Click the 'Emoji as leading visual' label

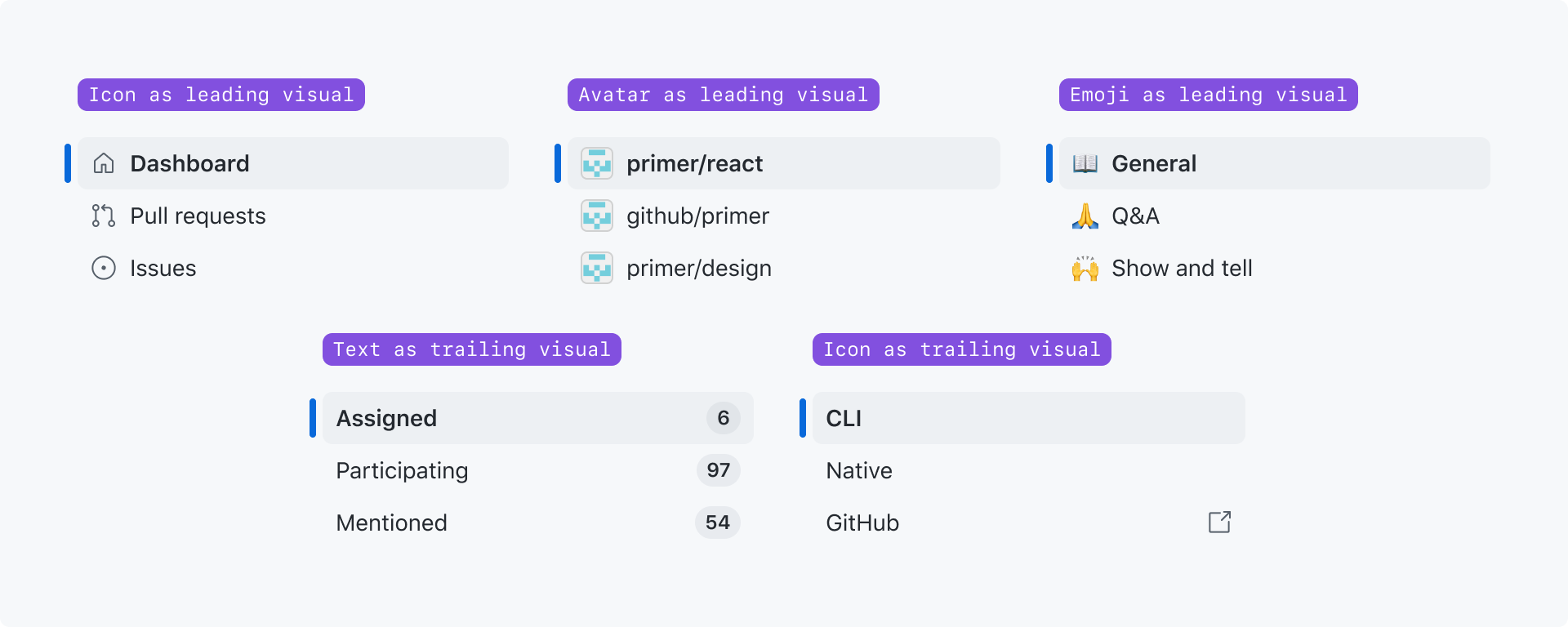1209,95
